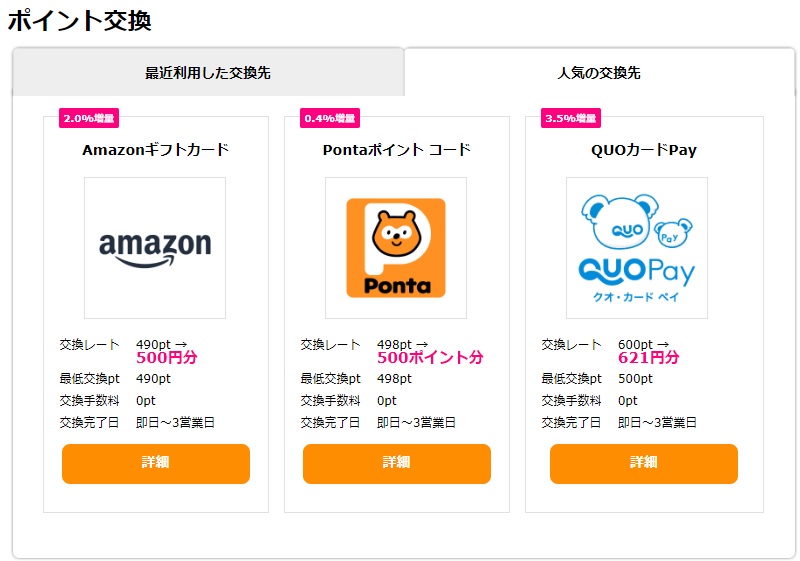Click the 0.4%増量 pink badge

click(x=330, y=118)
